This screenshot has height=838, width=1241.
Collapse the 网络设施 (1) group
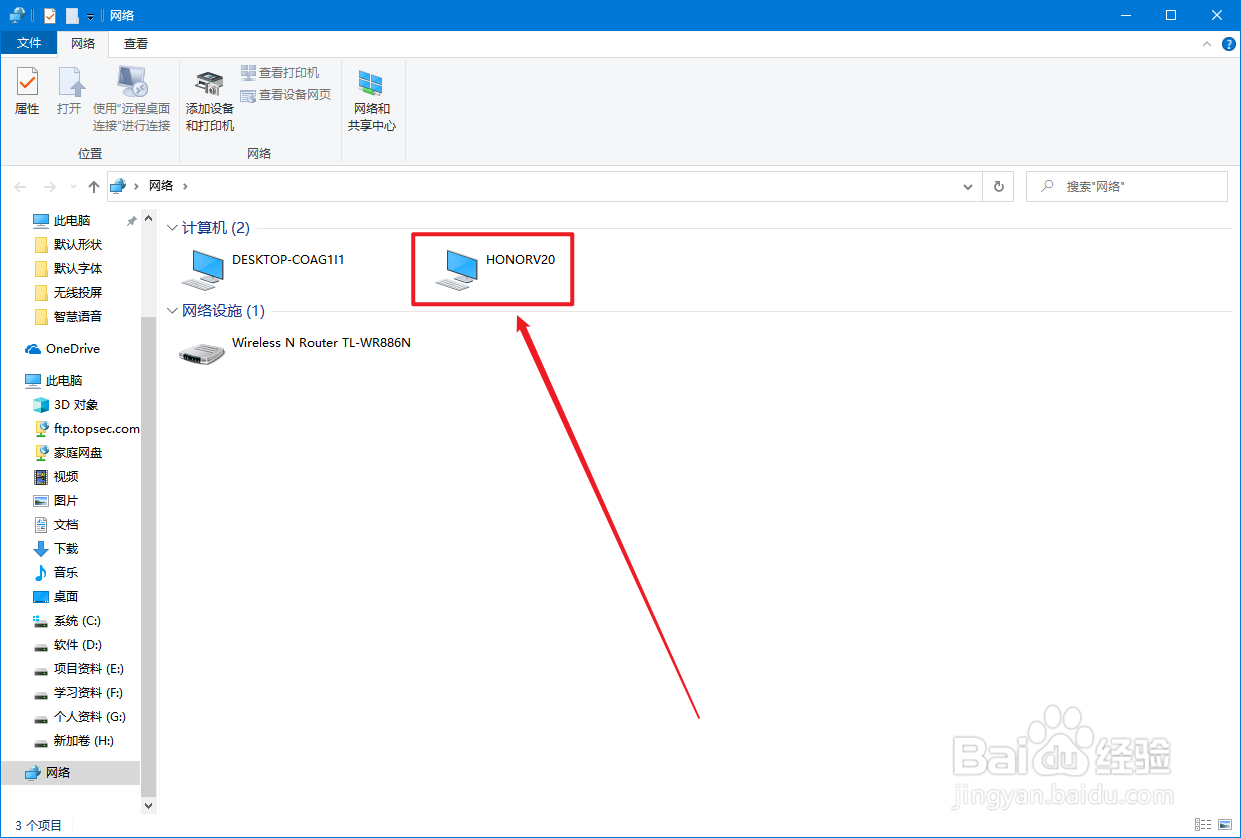[x=172, y=311]
